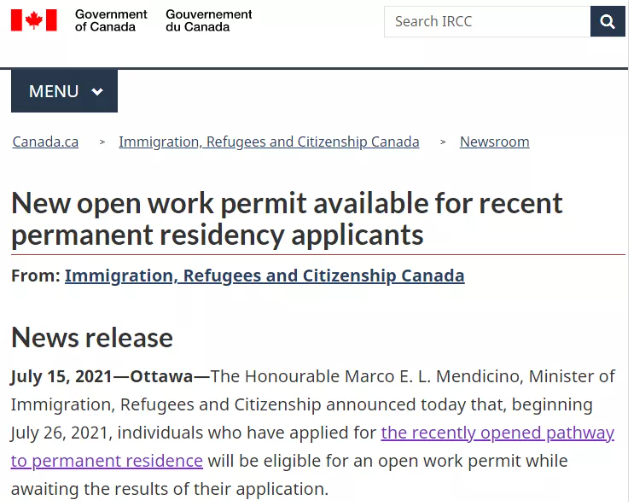Viewport: 629px width, 502px height.
Task: Click the News release heading
Action: pos(92,336)
